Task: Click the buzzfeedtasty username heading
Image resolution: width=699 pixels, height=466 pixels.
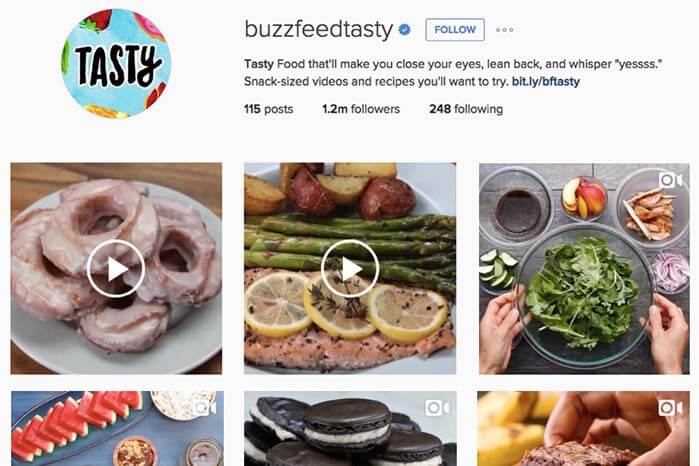Action: coord(319,30)
